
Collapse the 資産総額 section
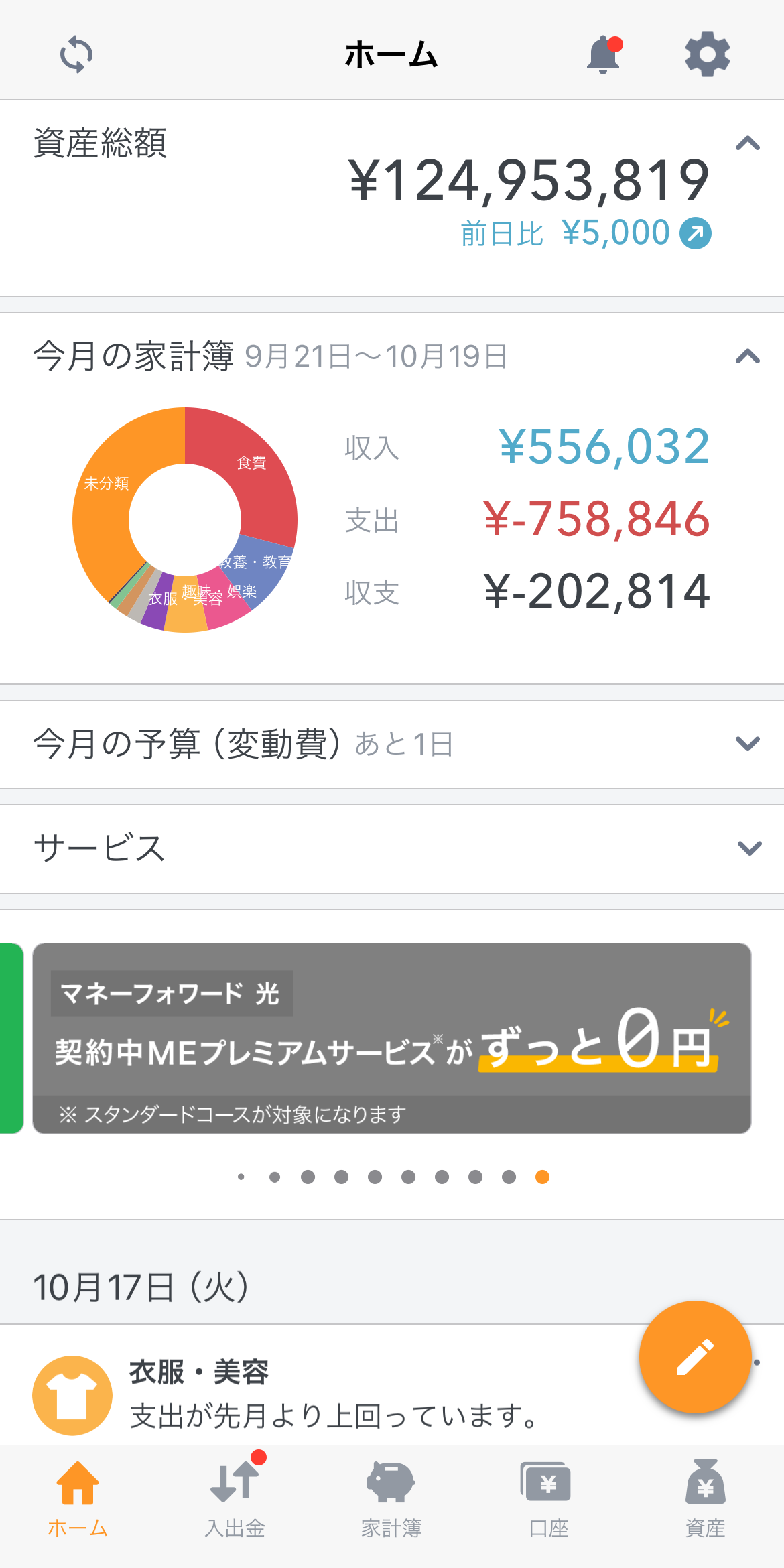(x=748, y=143)
